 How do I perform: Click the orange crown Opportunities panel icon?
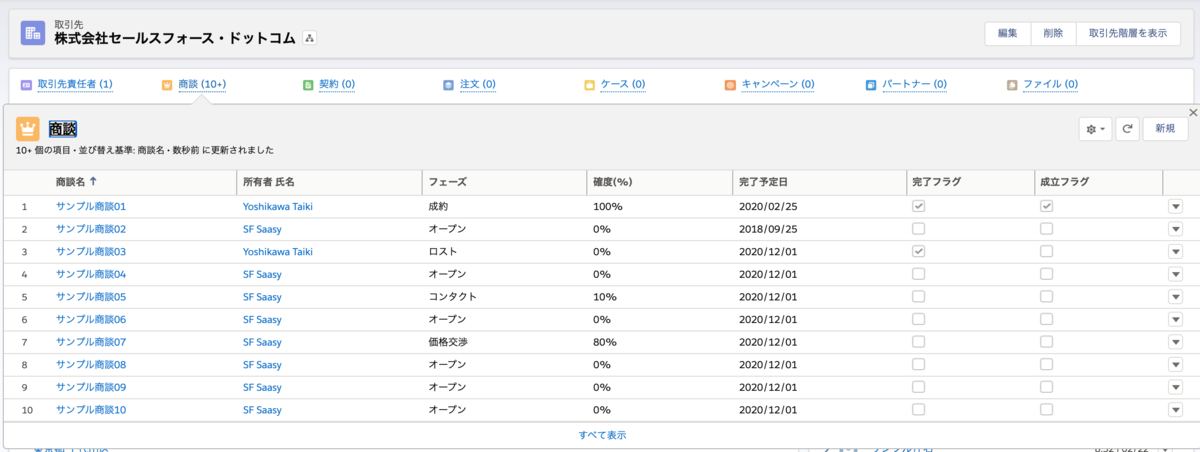[28, 128]
